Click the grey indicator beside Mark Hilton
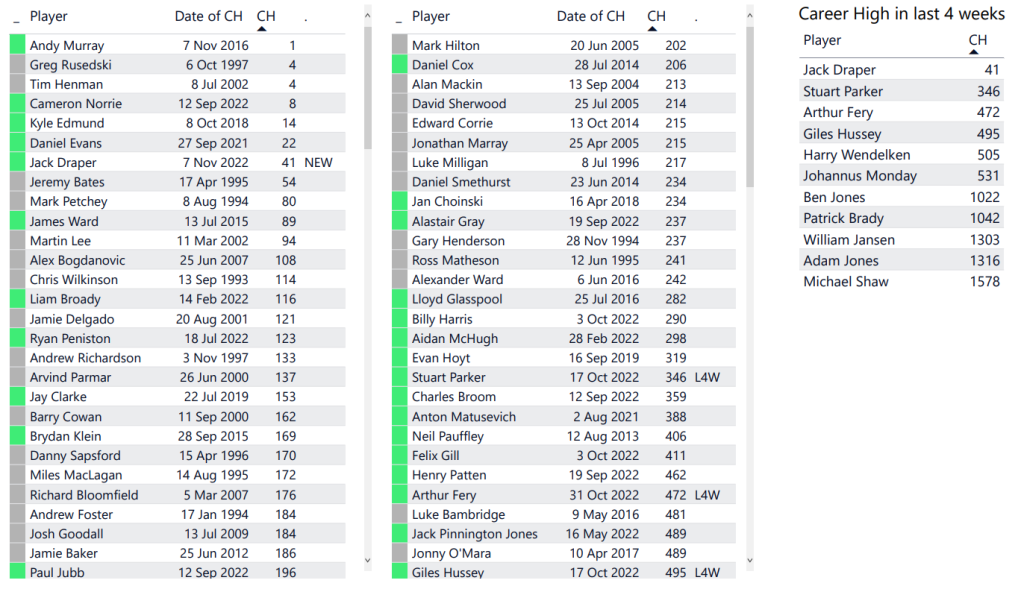This screenshot has height=589, width=1024. pos(400,45)
